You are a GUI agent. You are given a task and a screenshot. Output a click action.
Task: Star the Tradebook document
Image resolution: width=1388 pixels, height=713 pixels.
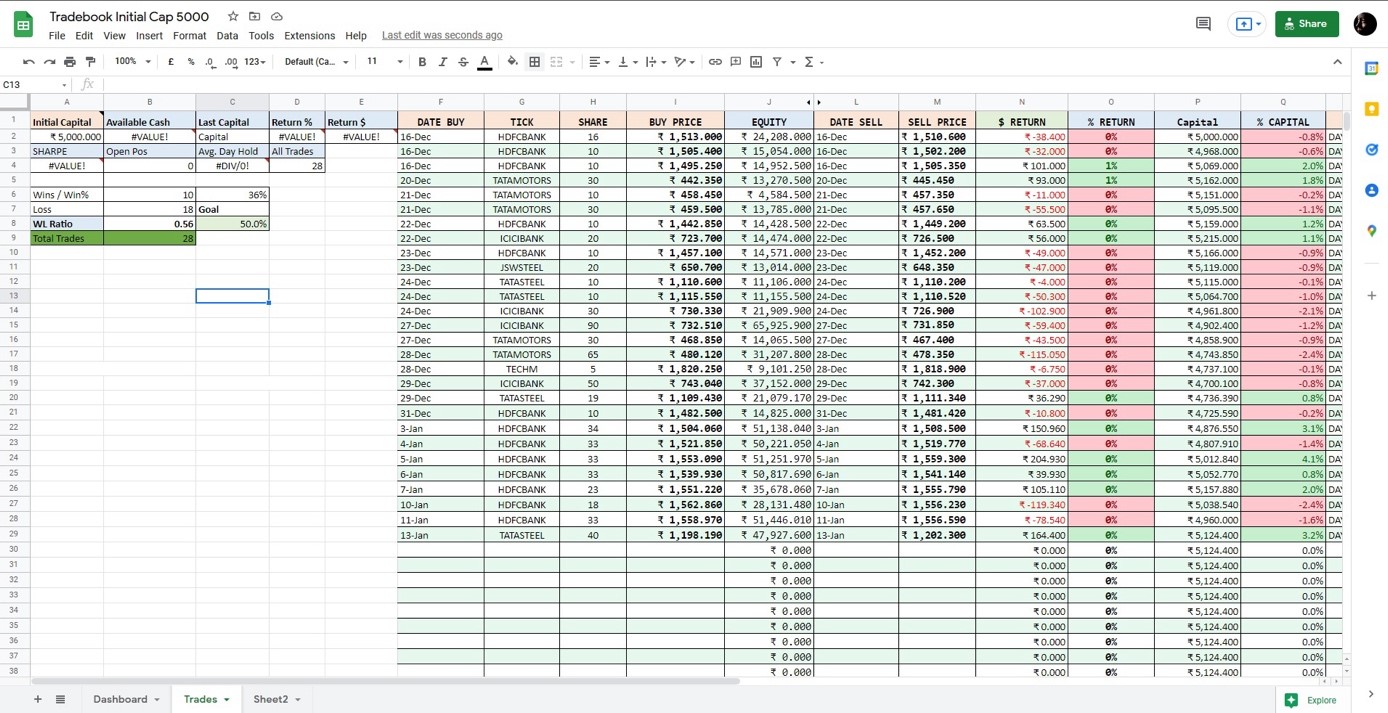point(233,17)
